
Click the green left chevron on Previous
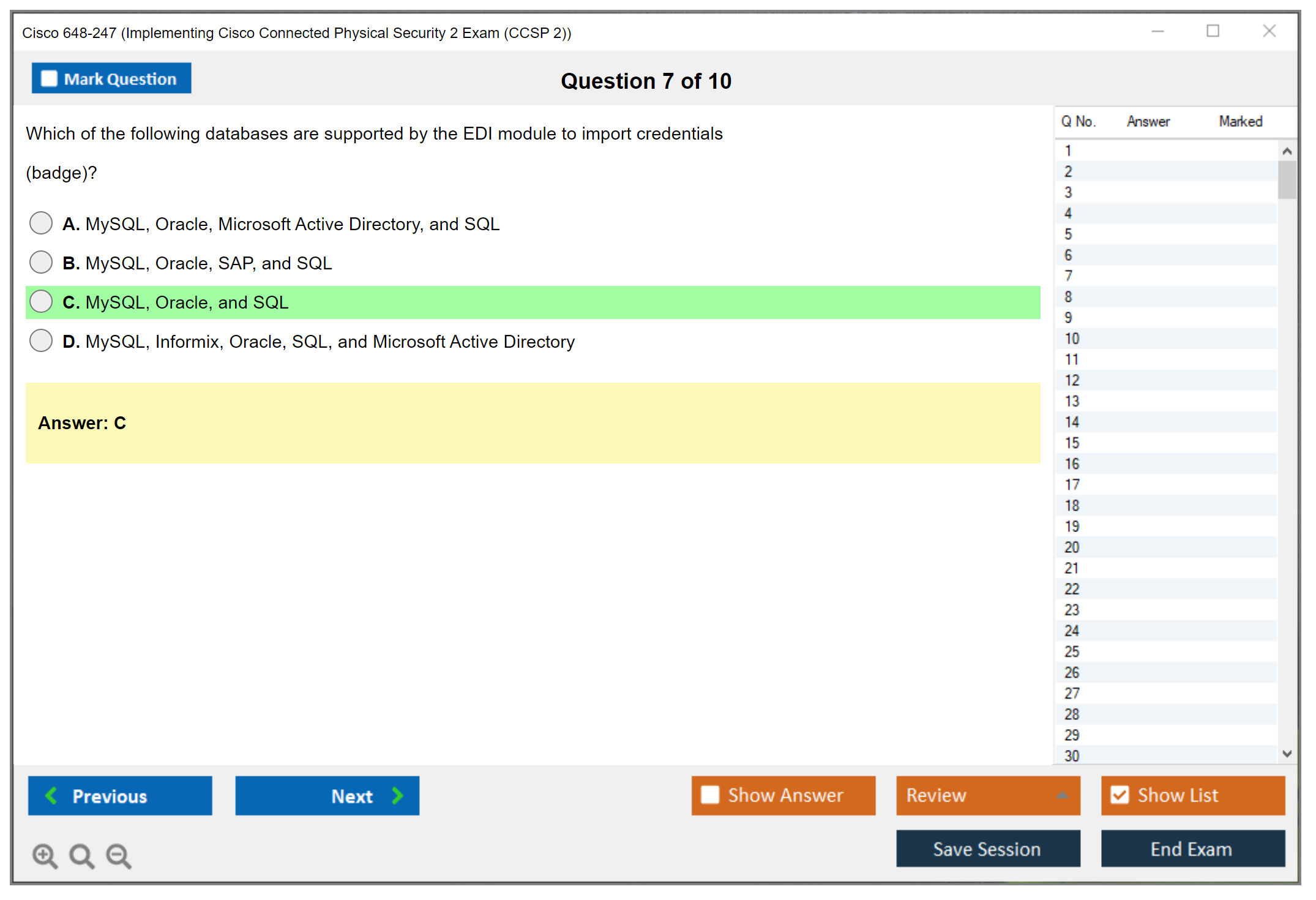(51, 796)
